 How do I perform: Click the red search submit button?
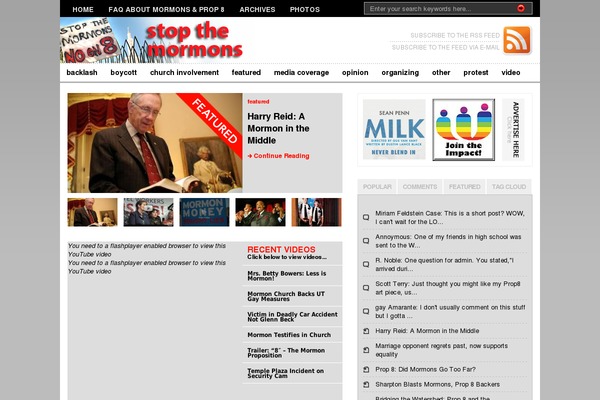point(521,8)
